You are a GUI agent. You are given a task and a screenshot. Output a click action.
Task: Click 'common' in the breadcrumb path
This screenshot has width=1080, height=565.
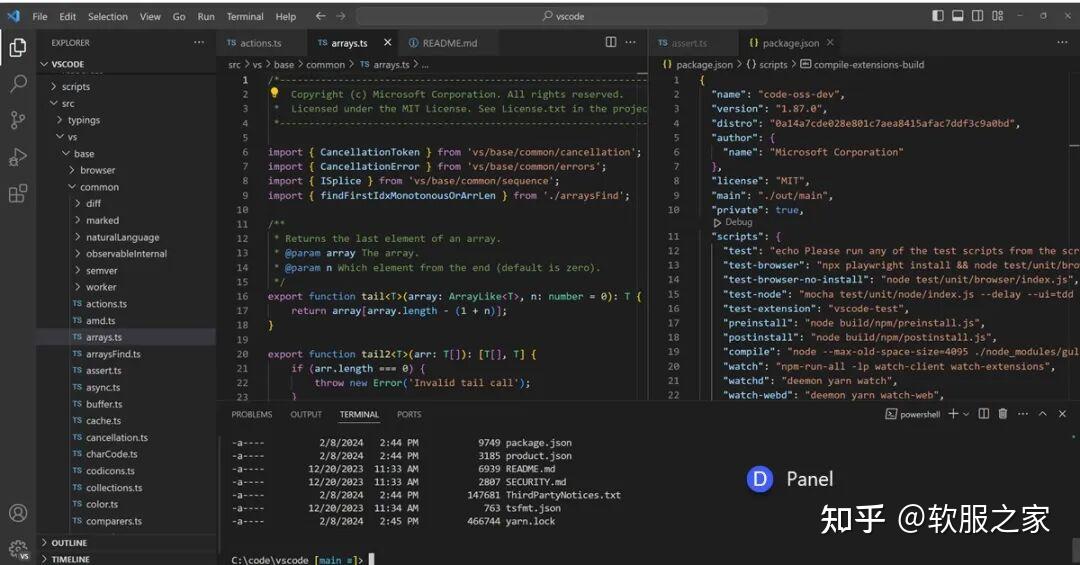pyautogui.click(x=325, y=65)
